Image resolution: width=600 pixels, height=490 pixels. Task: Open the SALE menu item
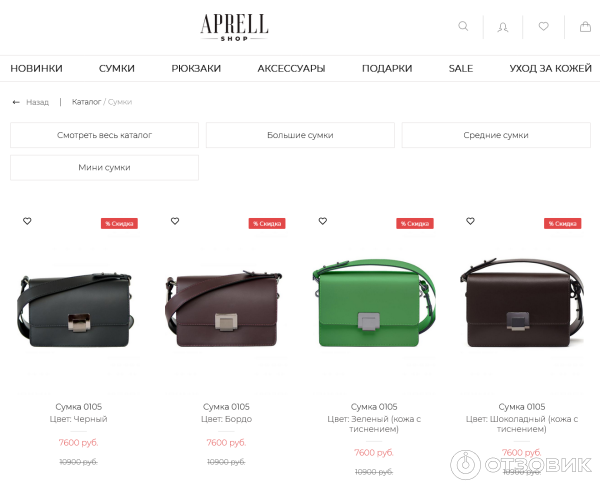pos(461,68)
